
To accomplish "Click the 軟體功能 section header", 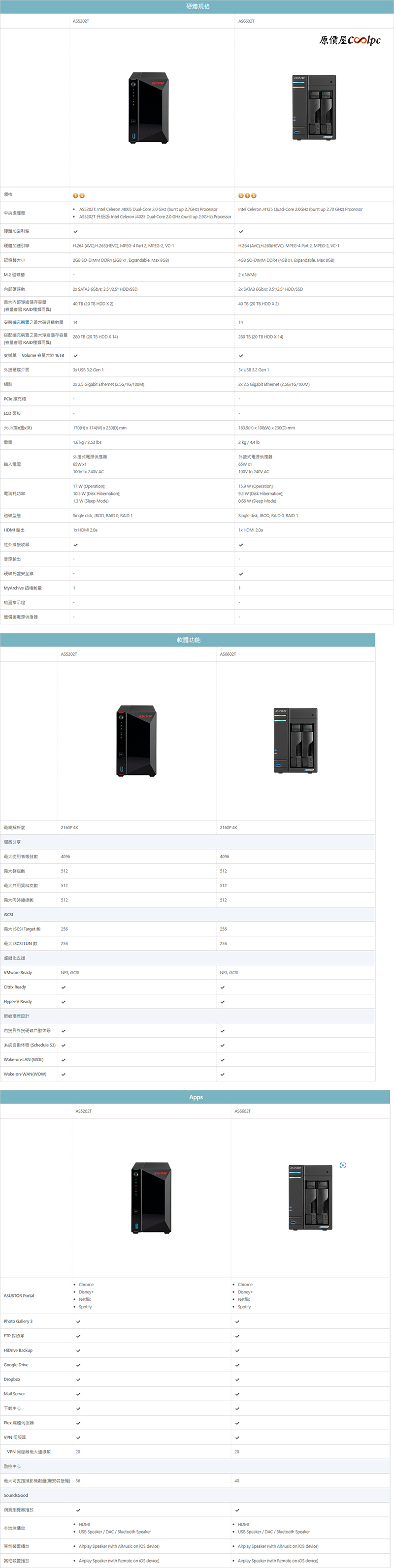I will point(188,640).
